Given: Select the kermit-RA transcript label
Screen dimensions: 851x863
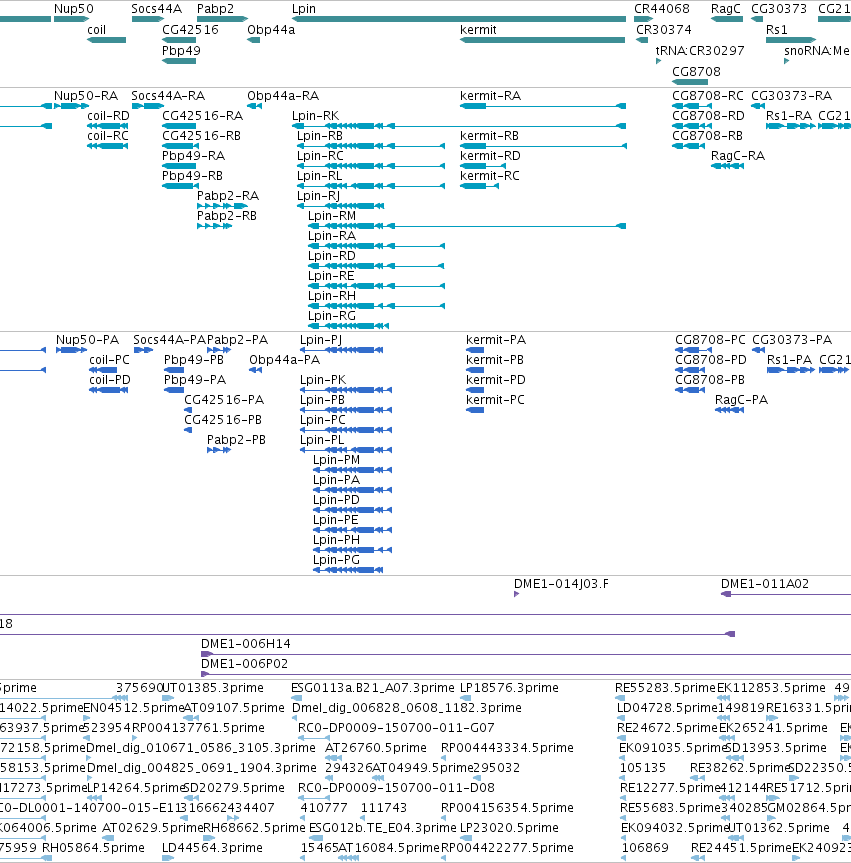Looking at the screenshot, I should pos(490,96).
